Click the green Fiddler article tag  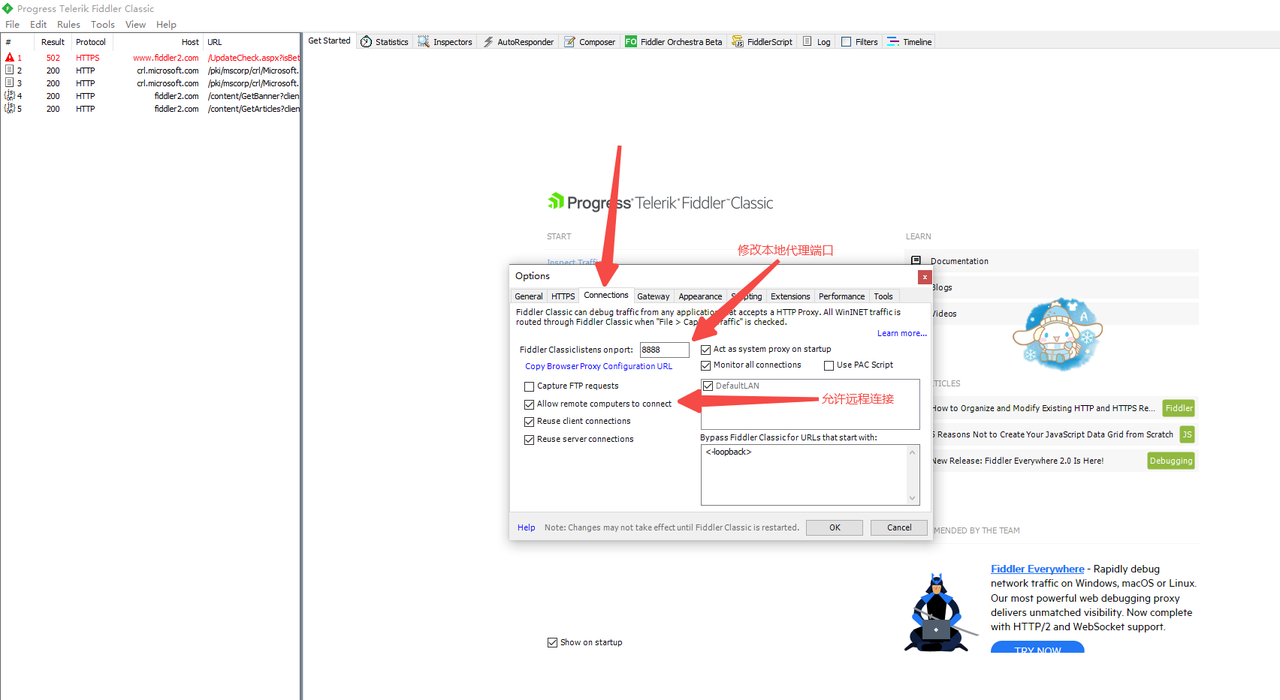(x=1179, y=408)
